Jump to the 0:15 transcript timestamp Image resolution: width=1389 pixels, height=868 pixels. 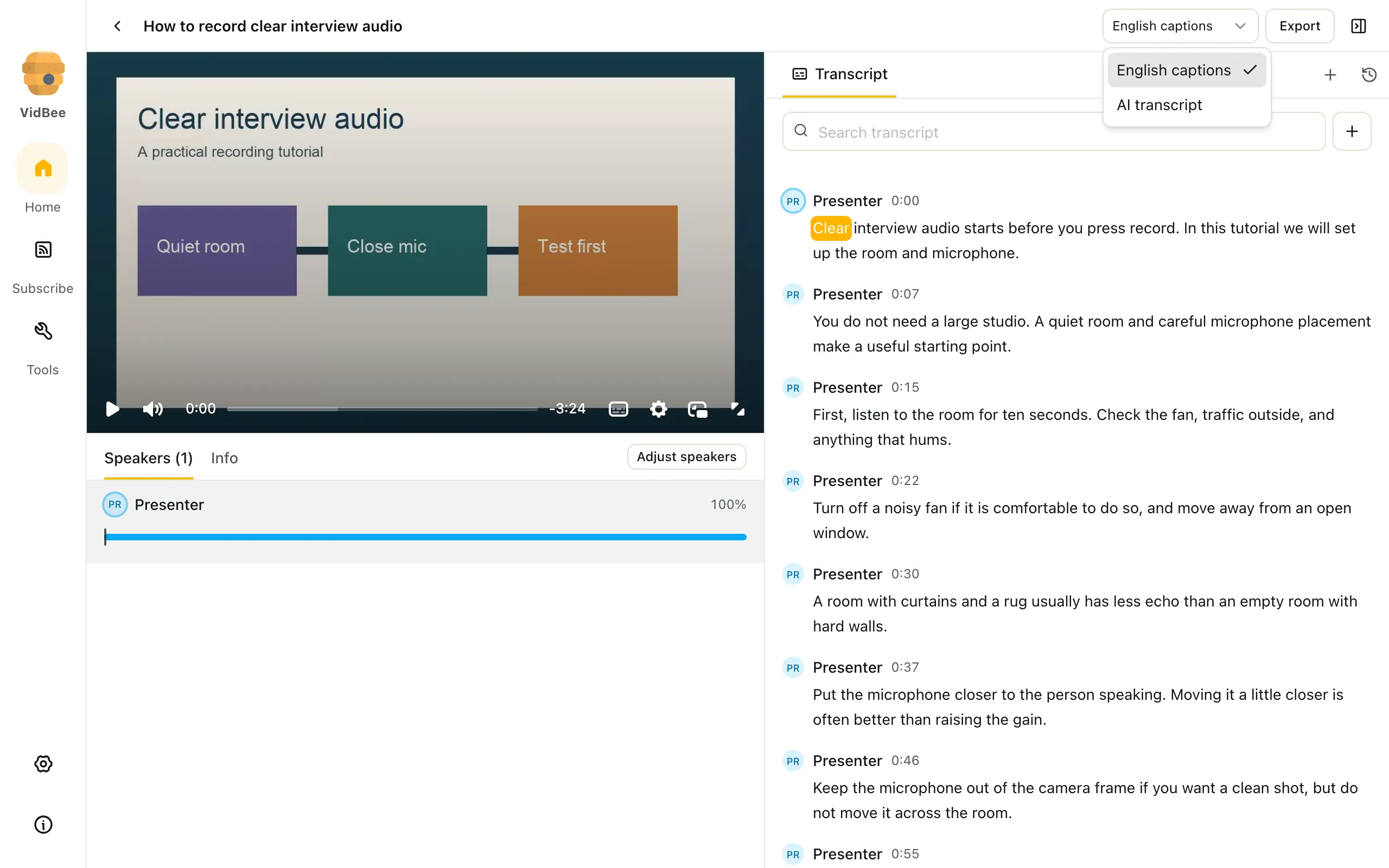tap(905, 387)
